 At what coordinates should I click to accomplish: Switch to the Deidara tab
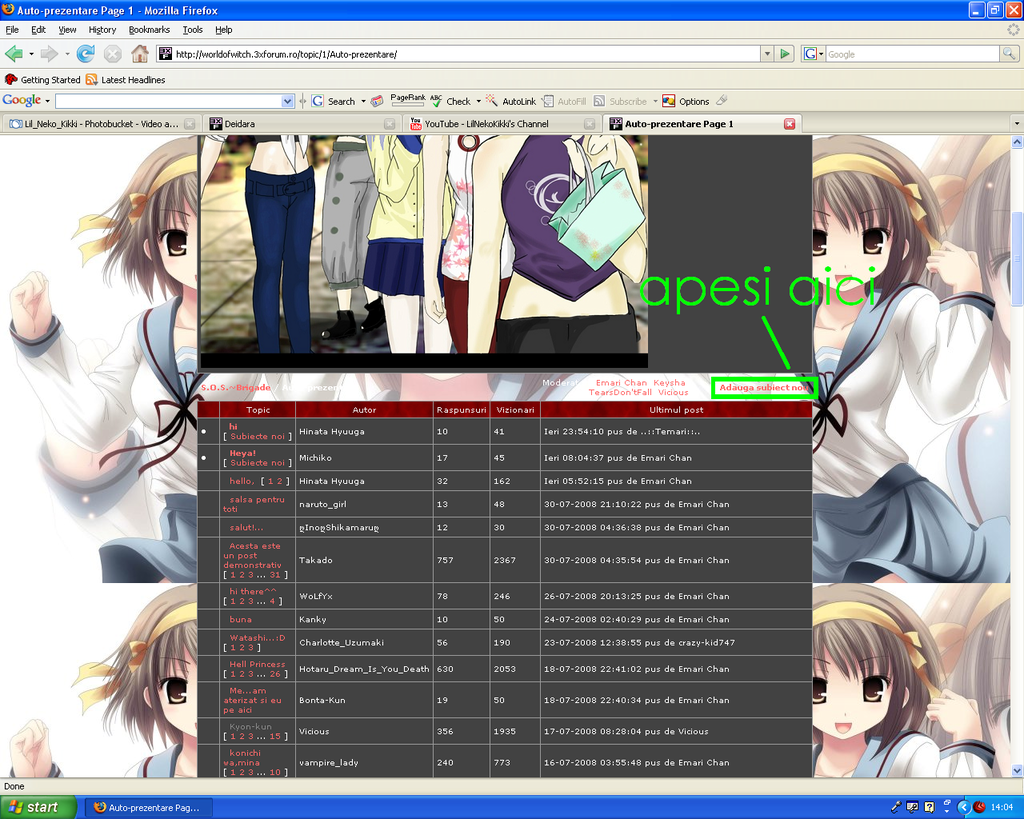[302, 123]
